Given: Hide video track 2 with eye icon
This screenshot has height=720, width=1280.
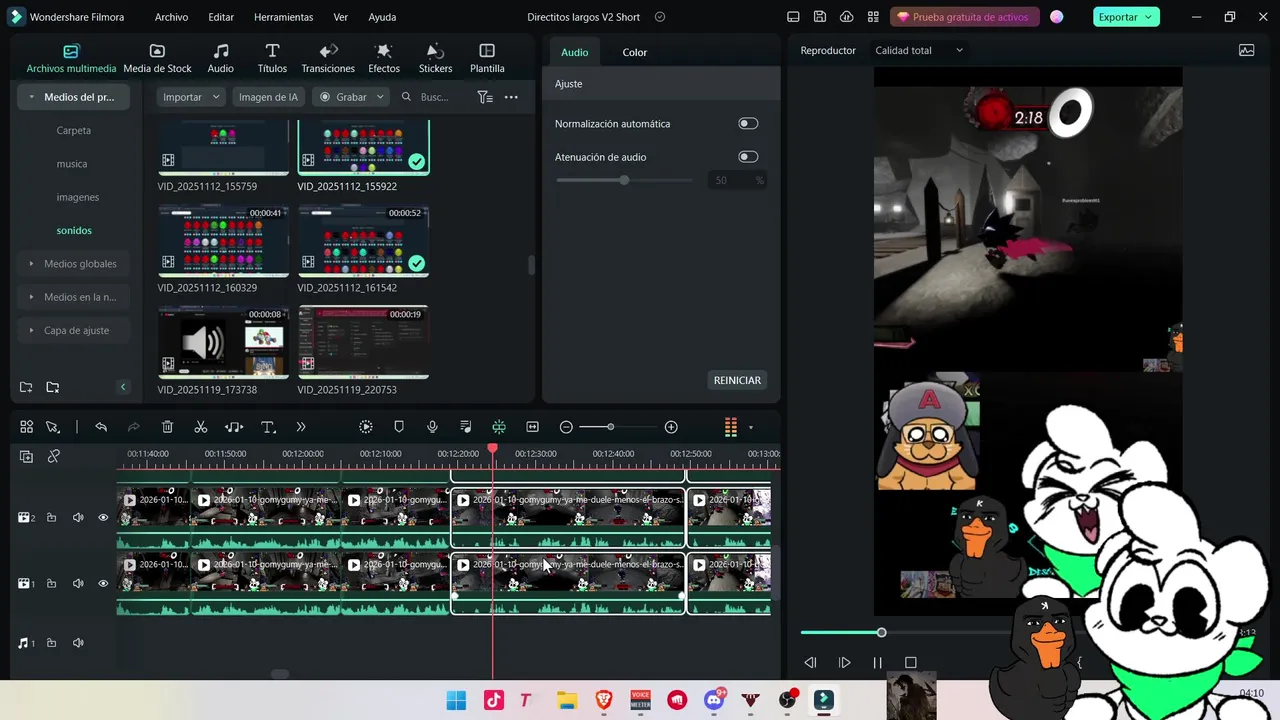Looking at the screenshot, I should [103, 517].
